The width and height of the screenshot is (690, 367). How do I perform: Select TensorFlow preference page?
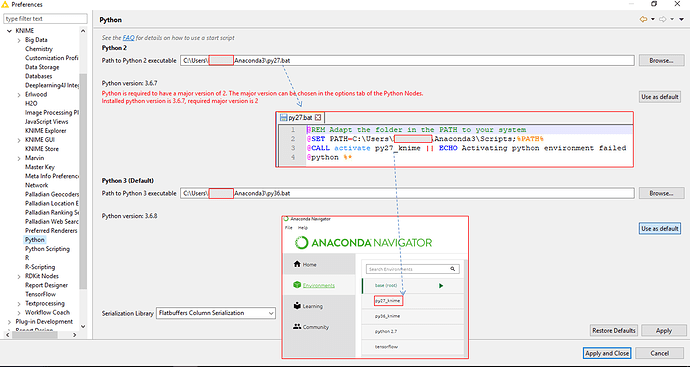40,294
